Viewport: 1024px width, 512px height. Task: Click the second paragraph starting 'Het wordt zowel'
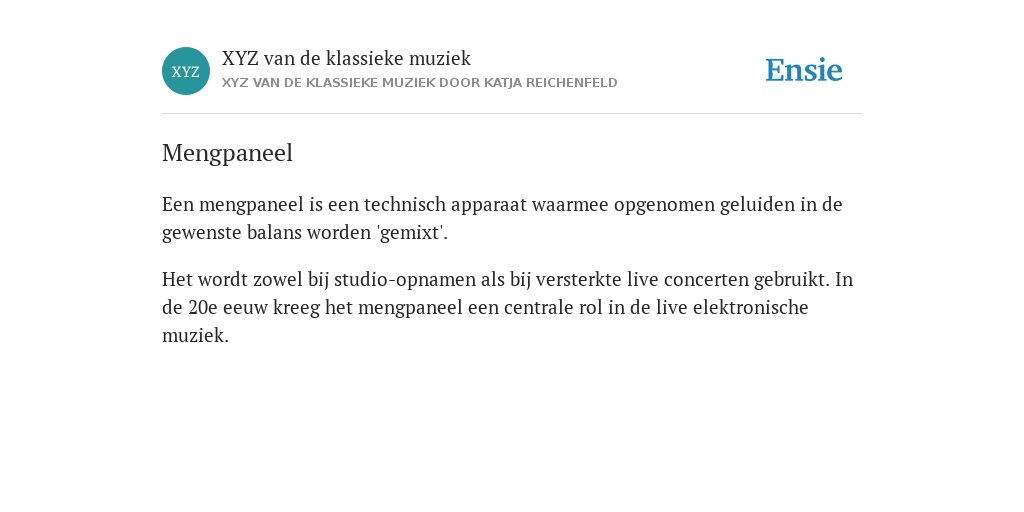coord(507,307)
